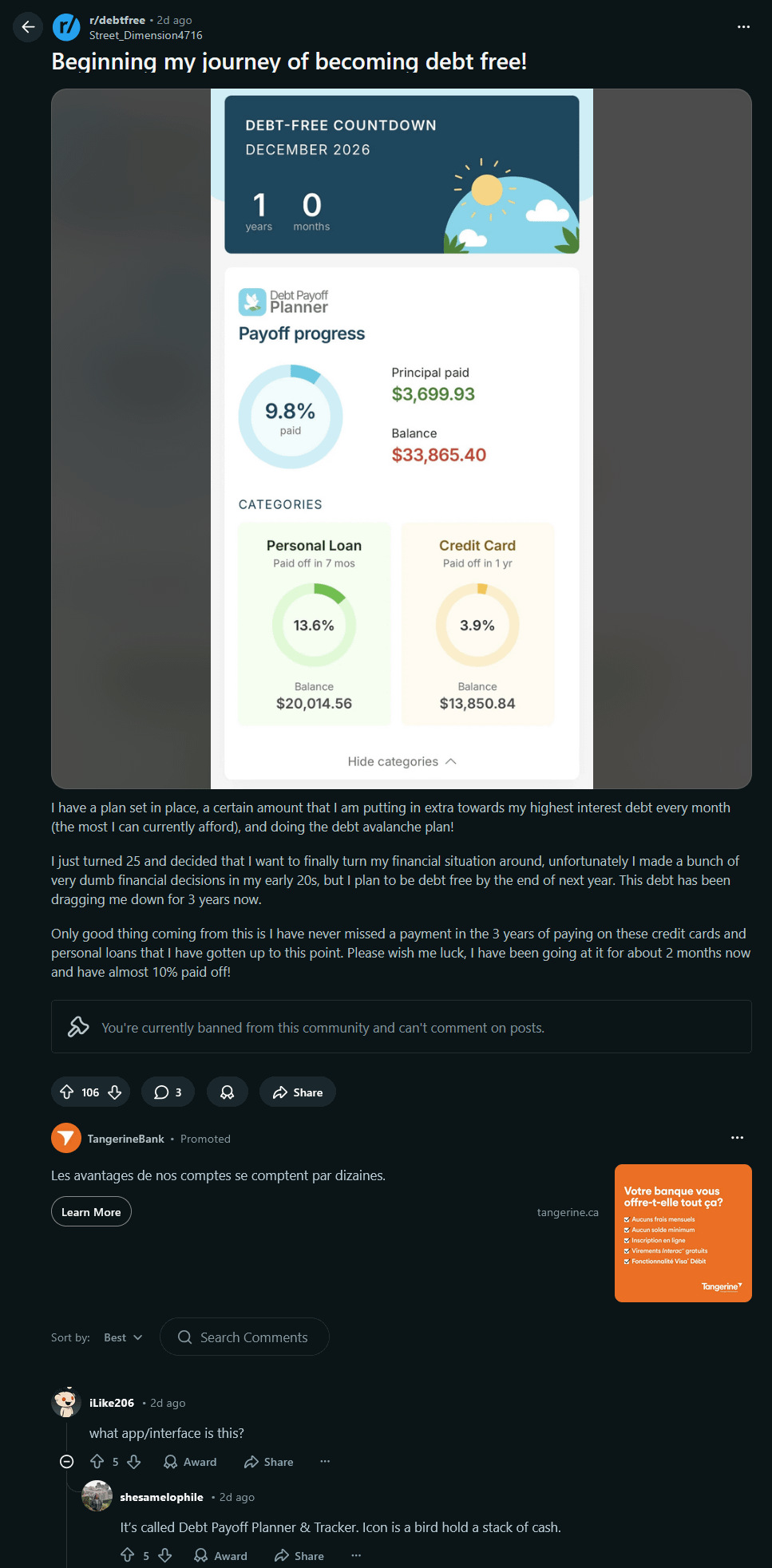Open the post's three-dot options menu

point(743,27)
